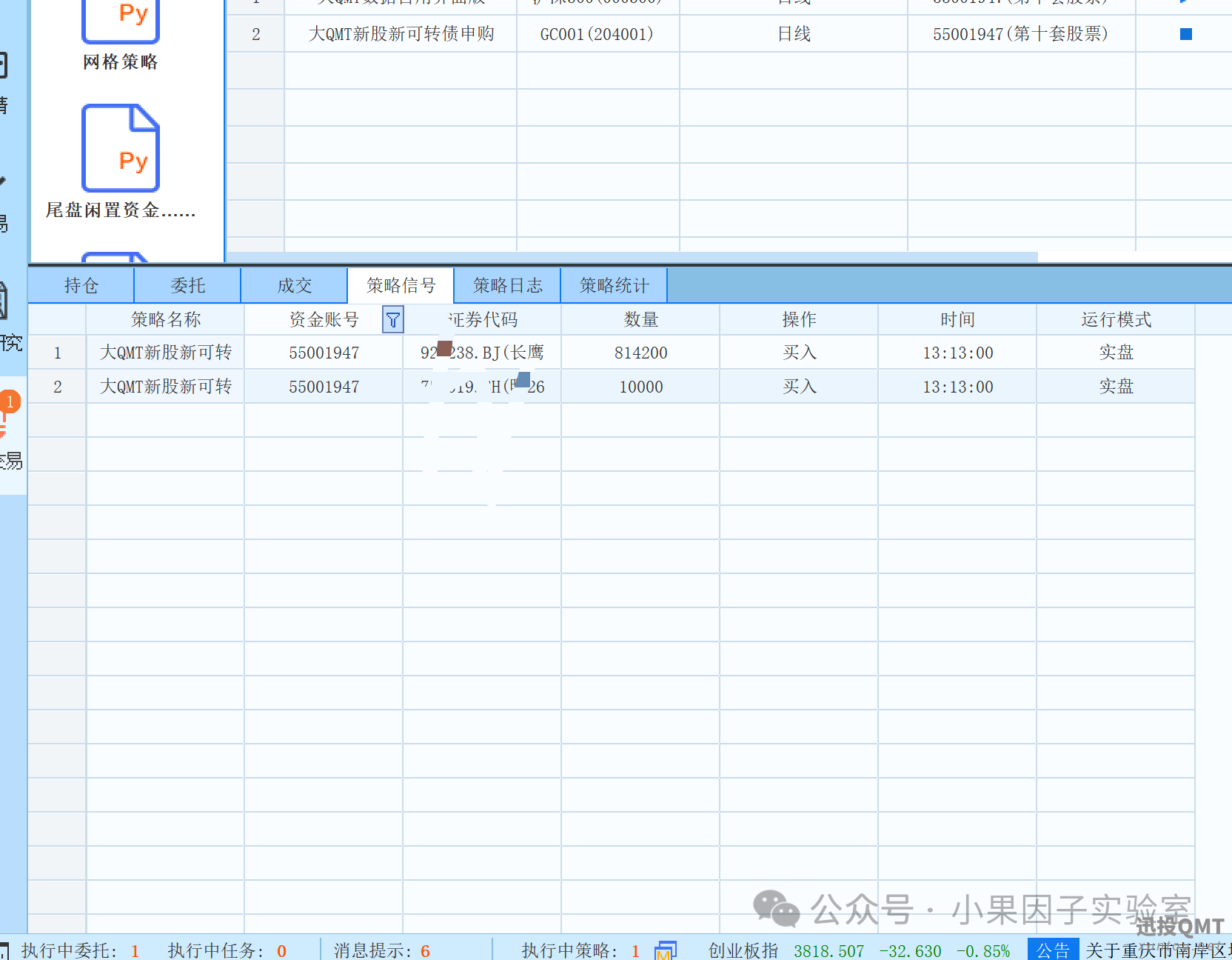Click the 运行模式 column header
This screenshot has width=1232, height=960.
click(1116, 320)
